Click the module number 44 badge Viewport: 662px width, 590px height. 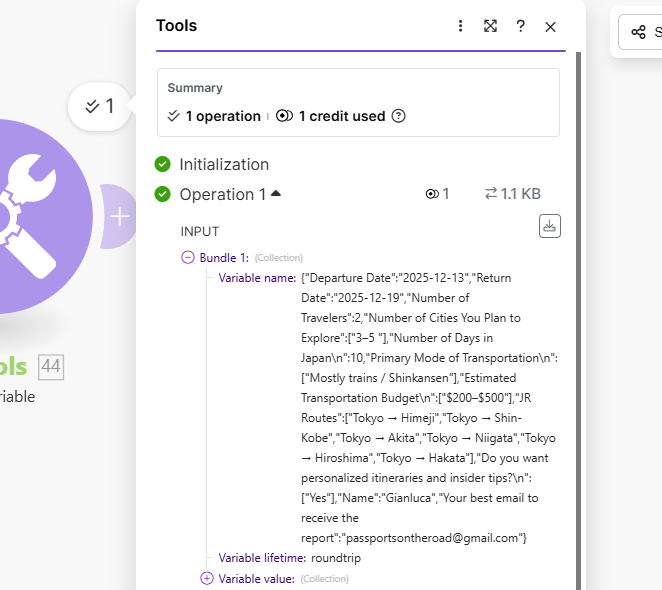[x=51, y=367]
